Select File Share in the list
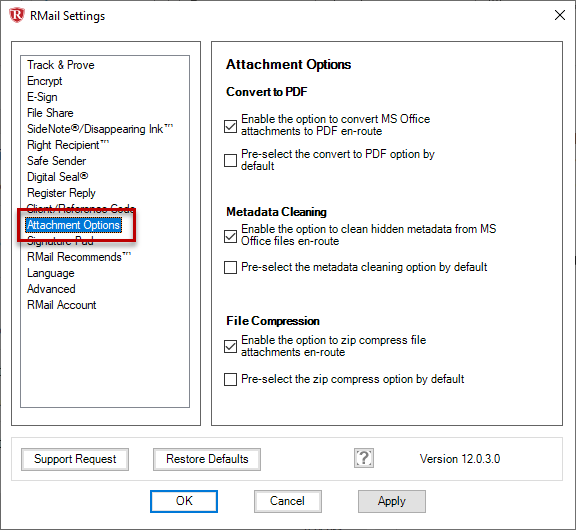576x530 pixels. [x=50, y=113]
